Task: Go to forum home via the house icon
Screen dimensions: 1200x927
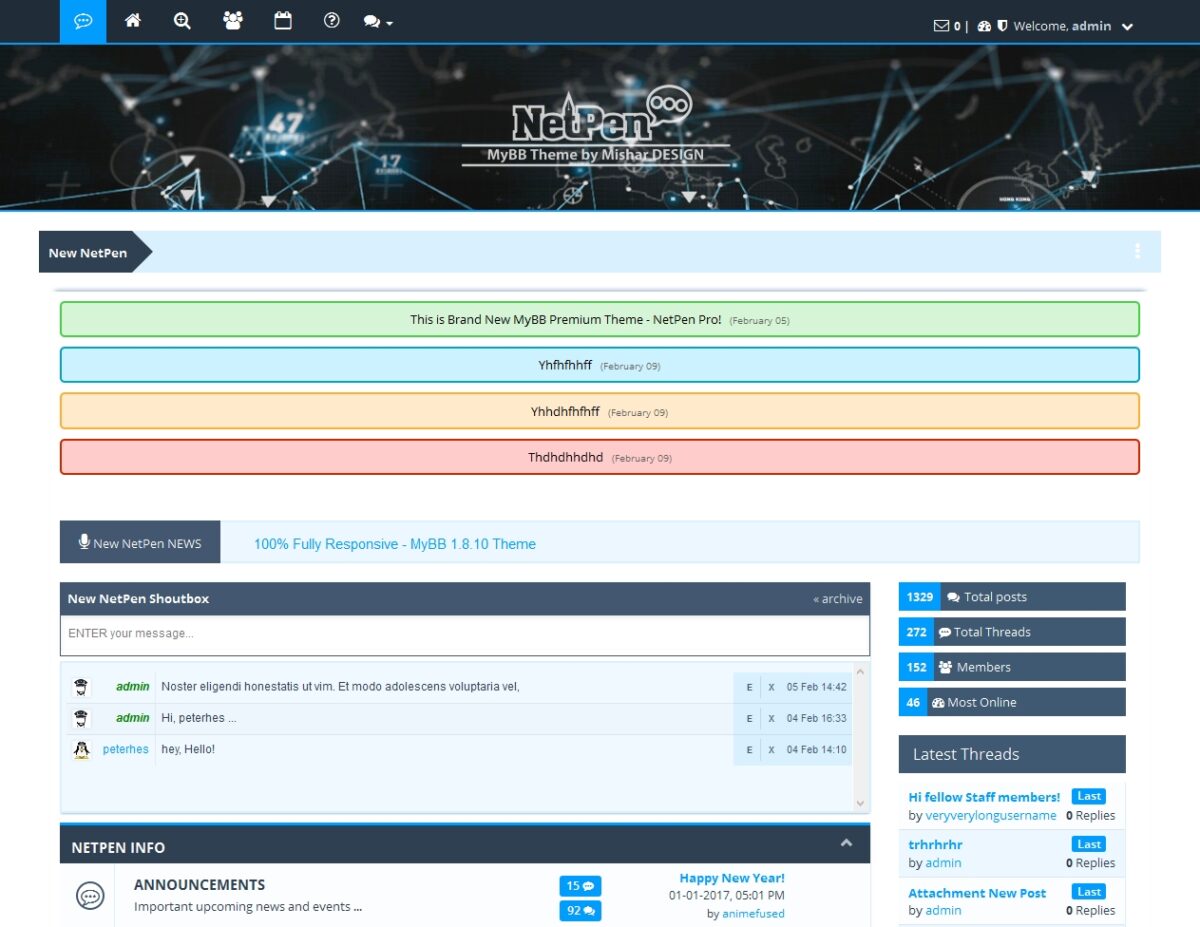Action: pos(132,21)
